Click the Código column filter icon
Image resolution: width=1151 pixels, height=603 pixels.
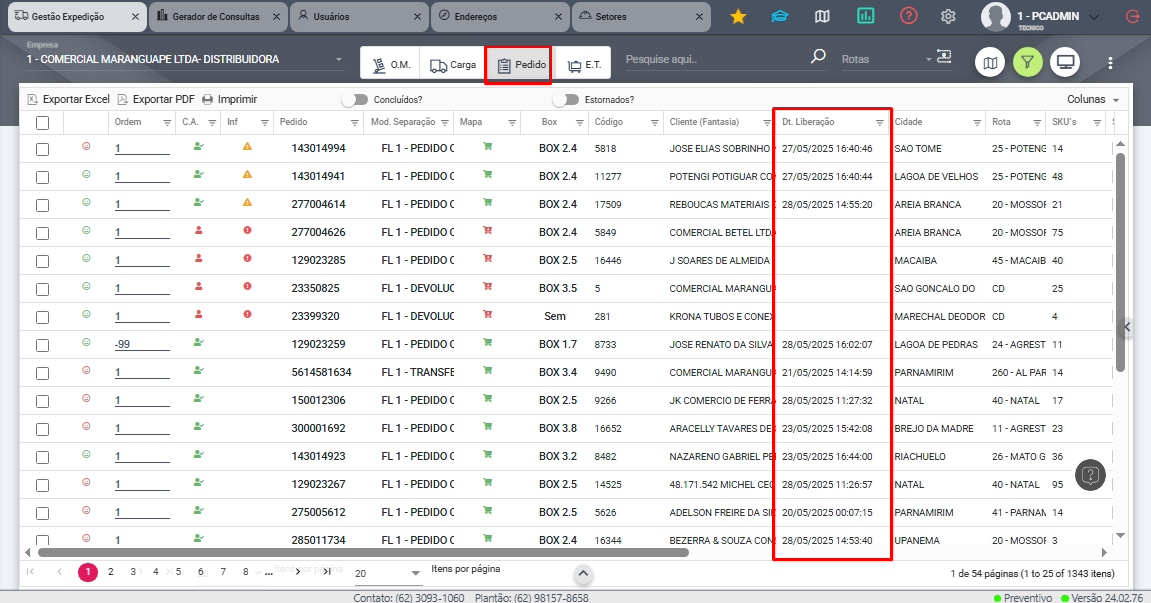pos(654,123)
